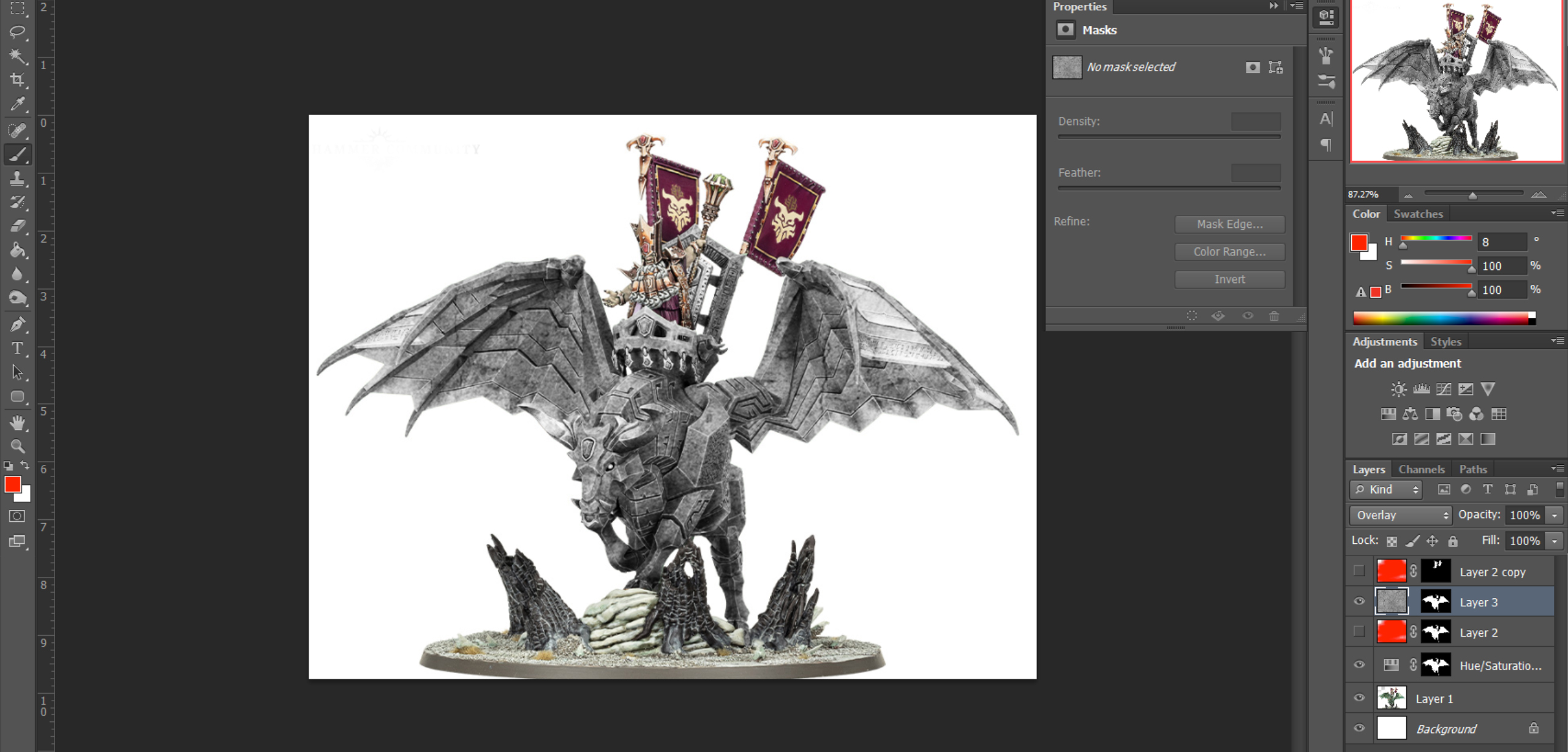
Task: Open the Character panel icon
Action: coord(1326,119)
